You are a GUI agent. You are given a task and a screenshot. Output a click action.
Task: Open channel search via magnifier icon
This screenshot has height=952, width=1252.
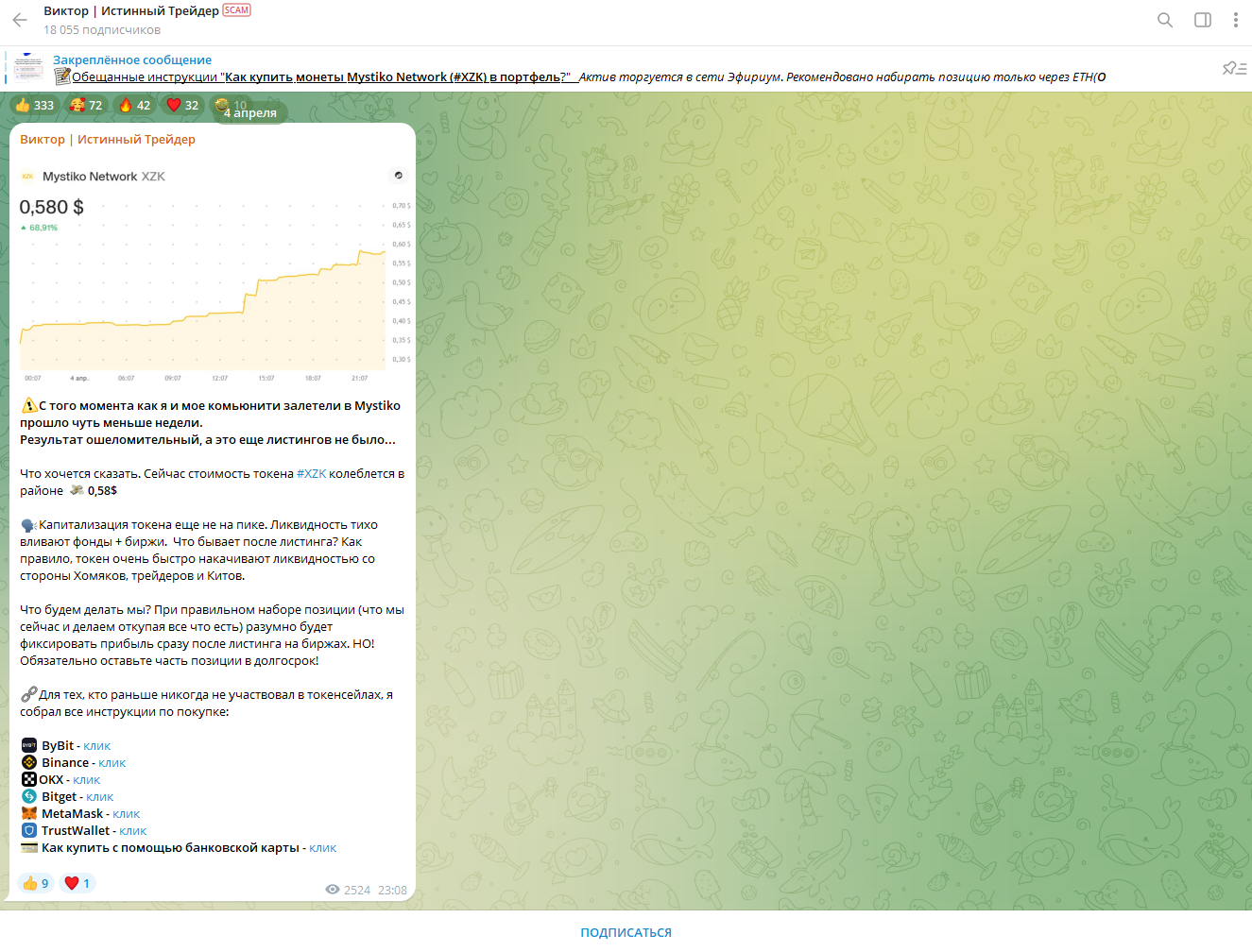pyautogui.click(x=1165, y=20)
